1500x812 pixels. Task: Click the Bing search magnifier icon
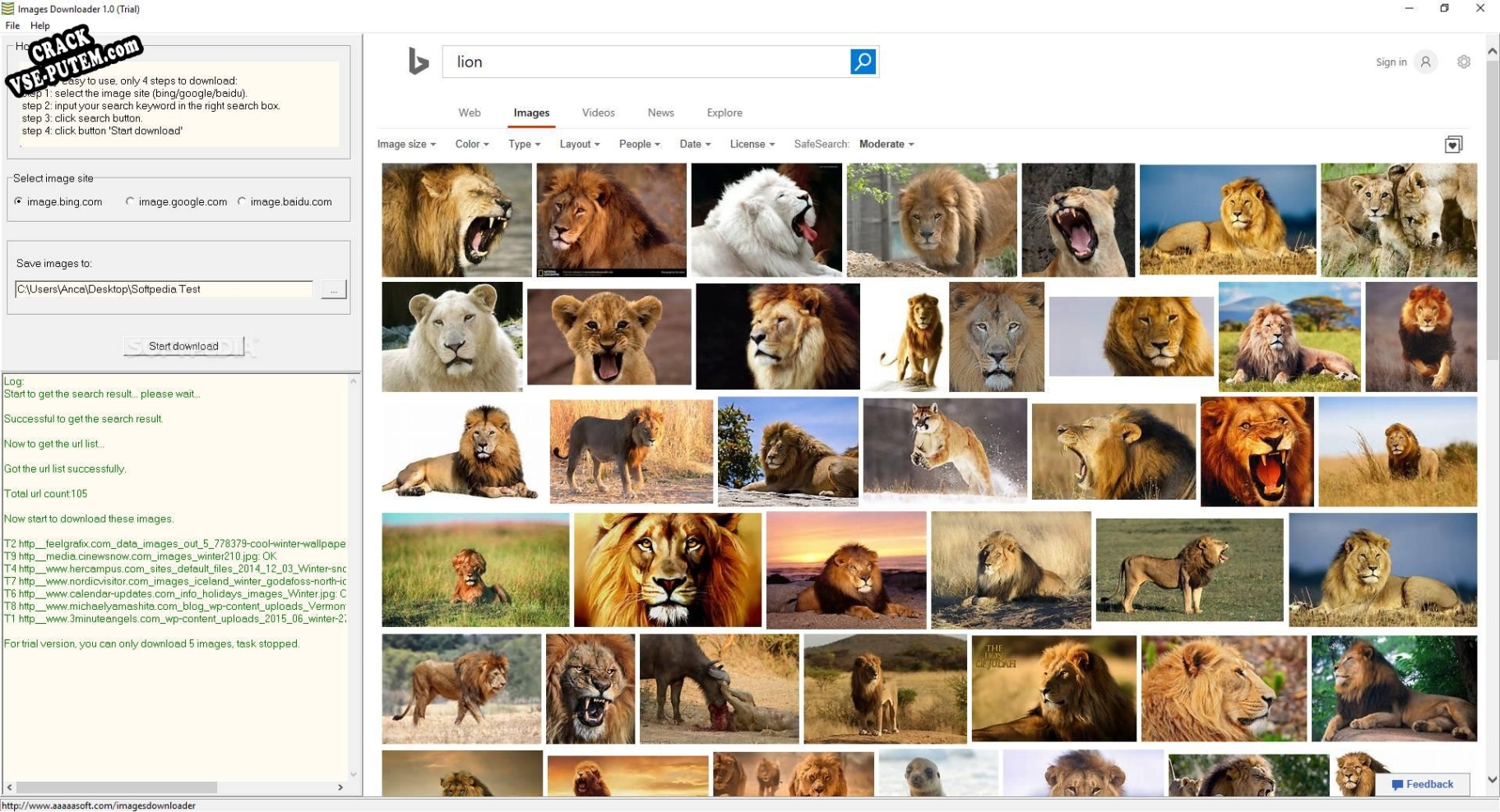tap(863, 62)
